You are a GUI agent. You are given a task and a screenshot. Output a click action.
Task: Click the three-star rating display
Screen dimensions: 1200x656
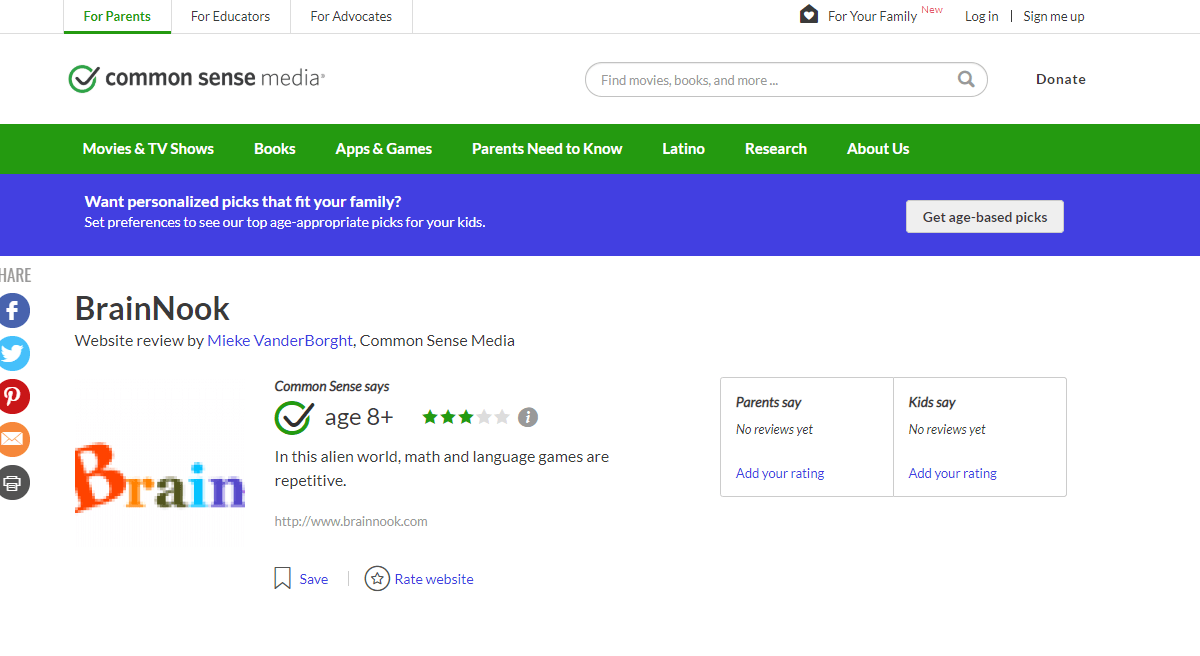pyautogui.click(x=466, y=417)
